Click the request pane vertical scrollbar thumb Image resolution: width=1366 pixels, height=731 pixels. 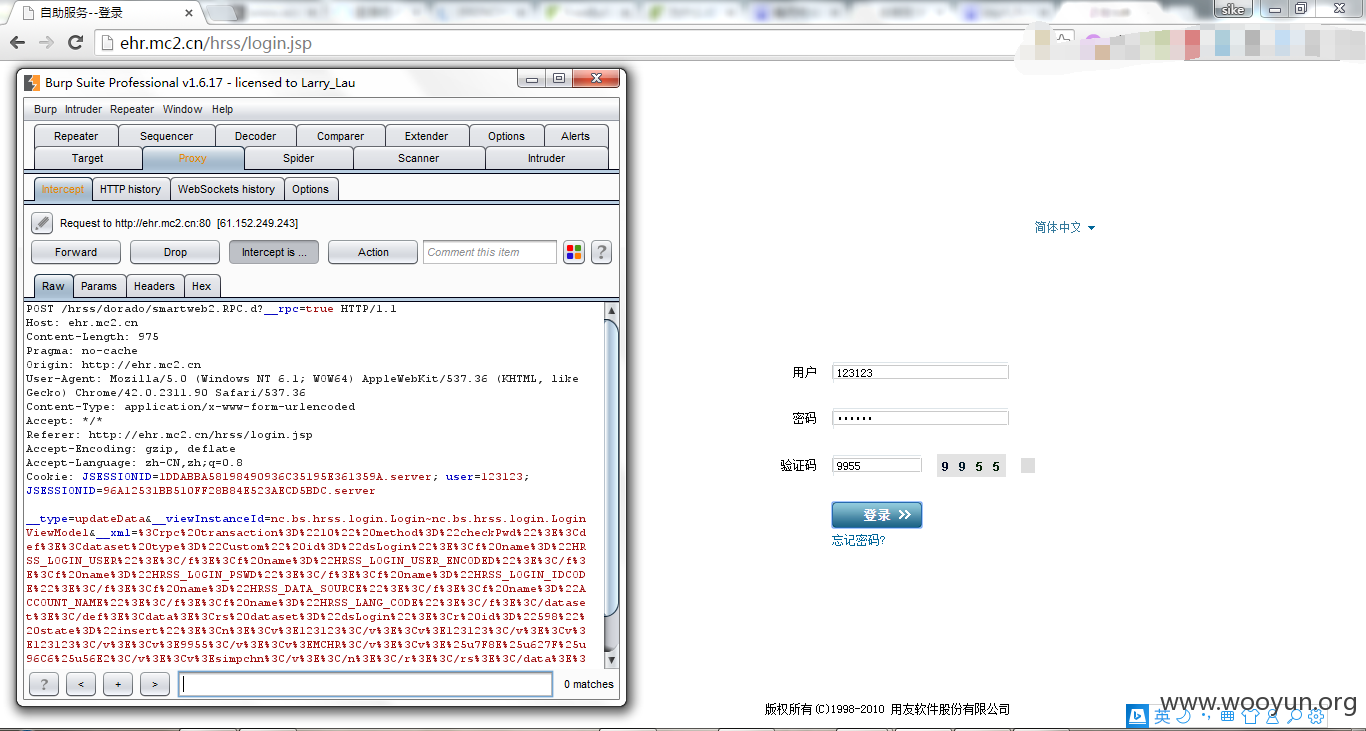pyautogui.click(x=611, y=470)
